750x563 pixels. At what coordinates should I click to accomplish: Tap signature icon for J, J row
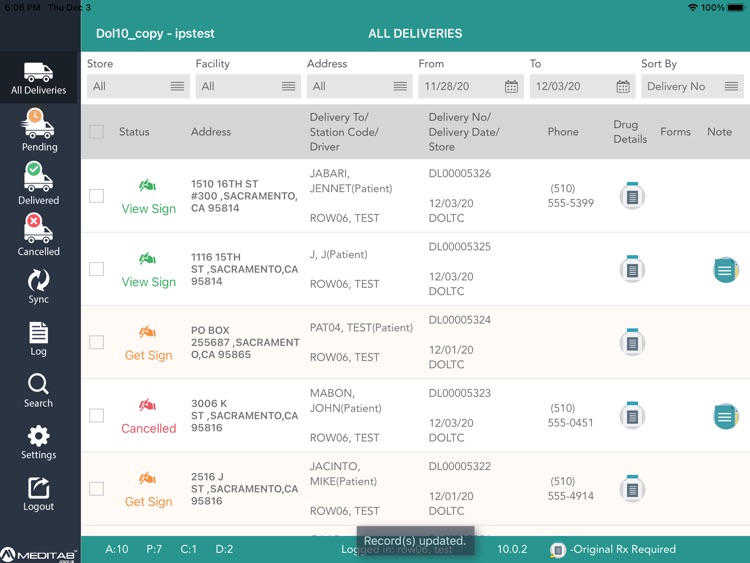tap(147, 259)
